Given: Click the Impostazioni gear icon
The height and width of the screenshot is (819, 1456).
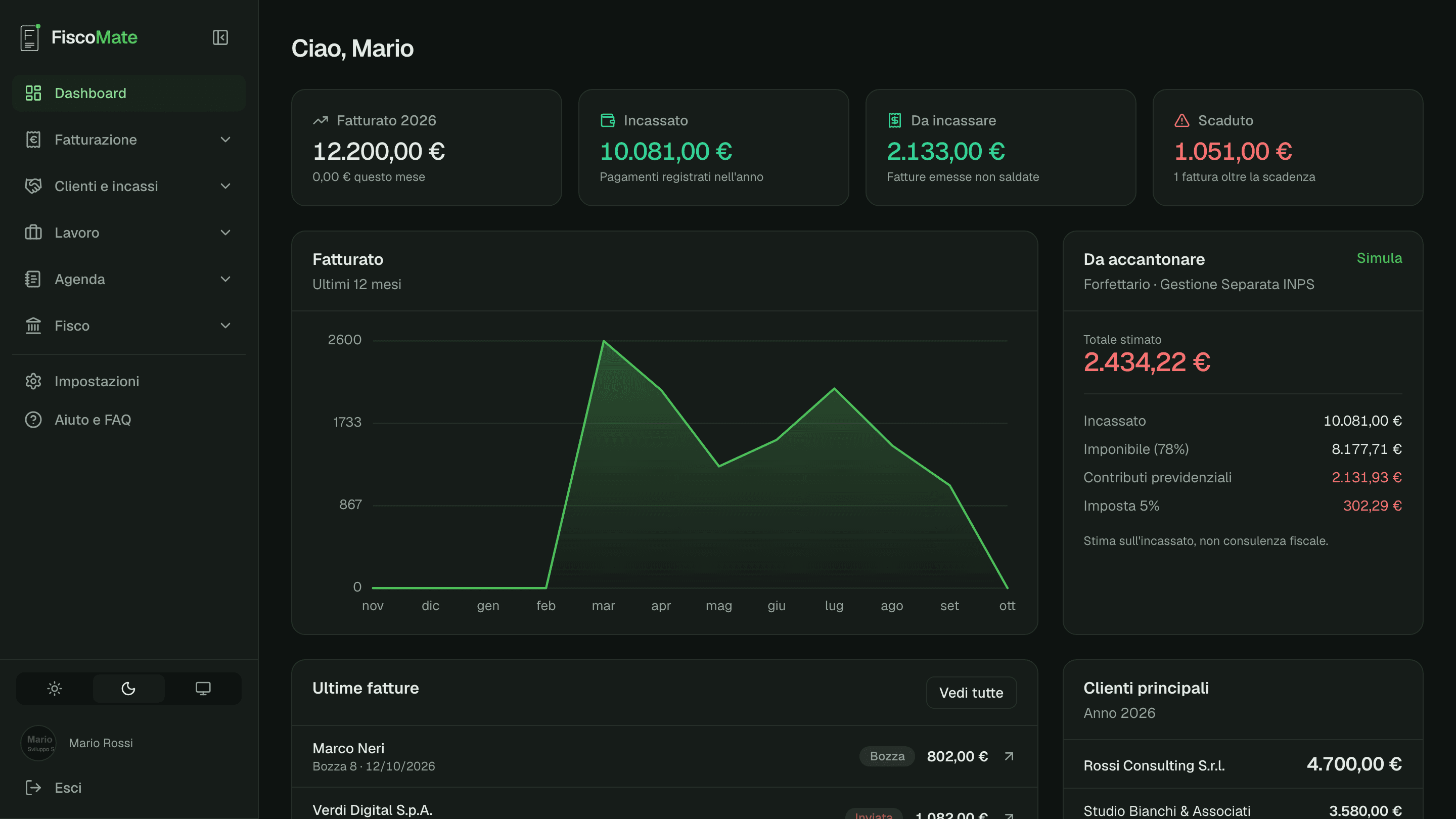Looking at the screenshot, I should click(x=33, y=382).
